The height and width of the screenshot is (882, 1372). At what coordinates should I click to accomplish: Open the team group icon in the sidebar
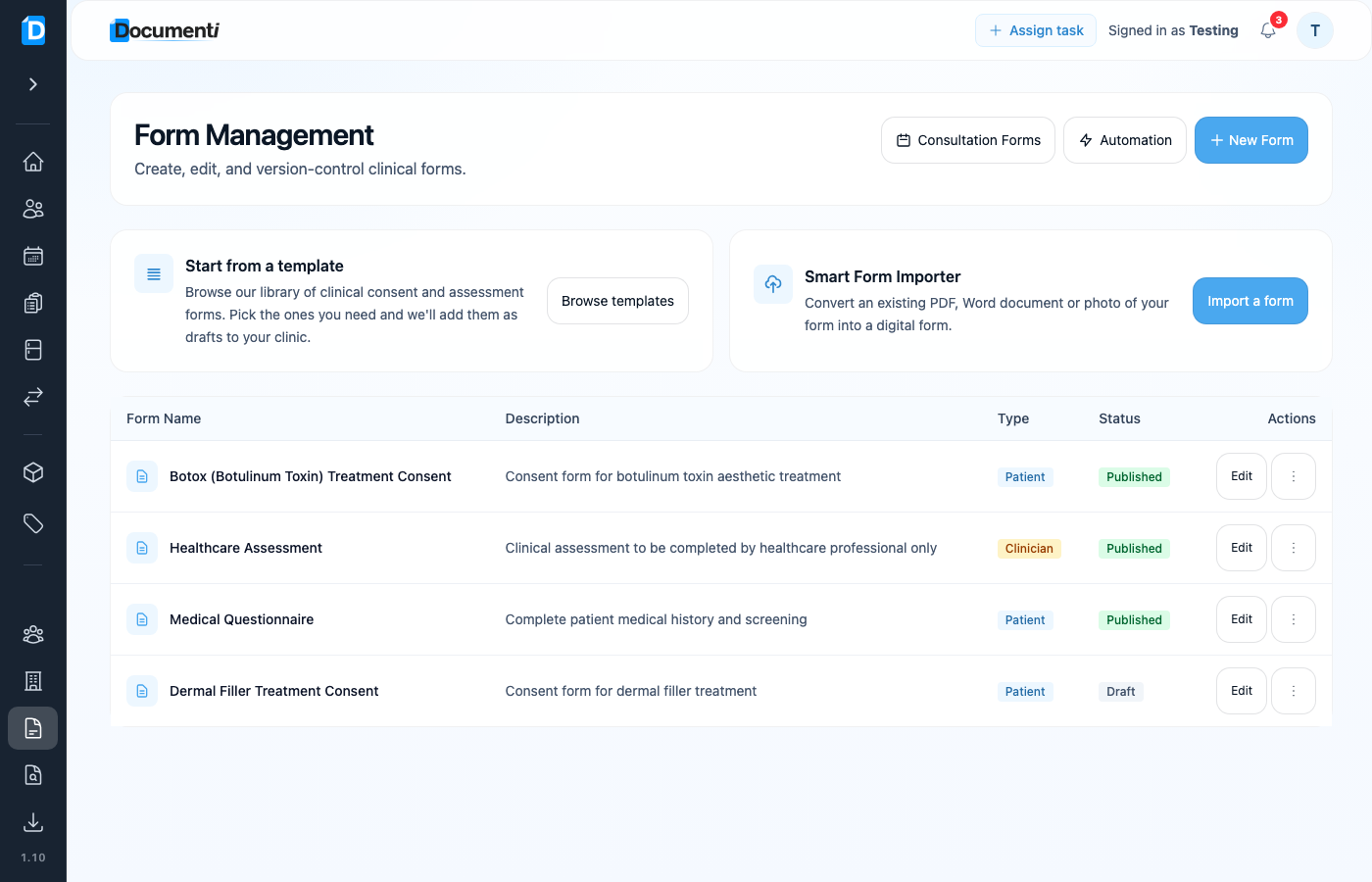coord(33,634)
